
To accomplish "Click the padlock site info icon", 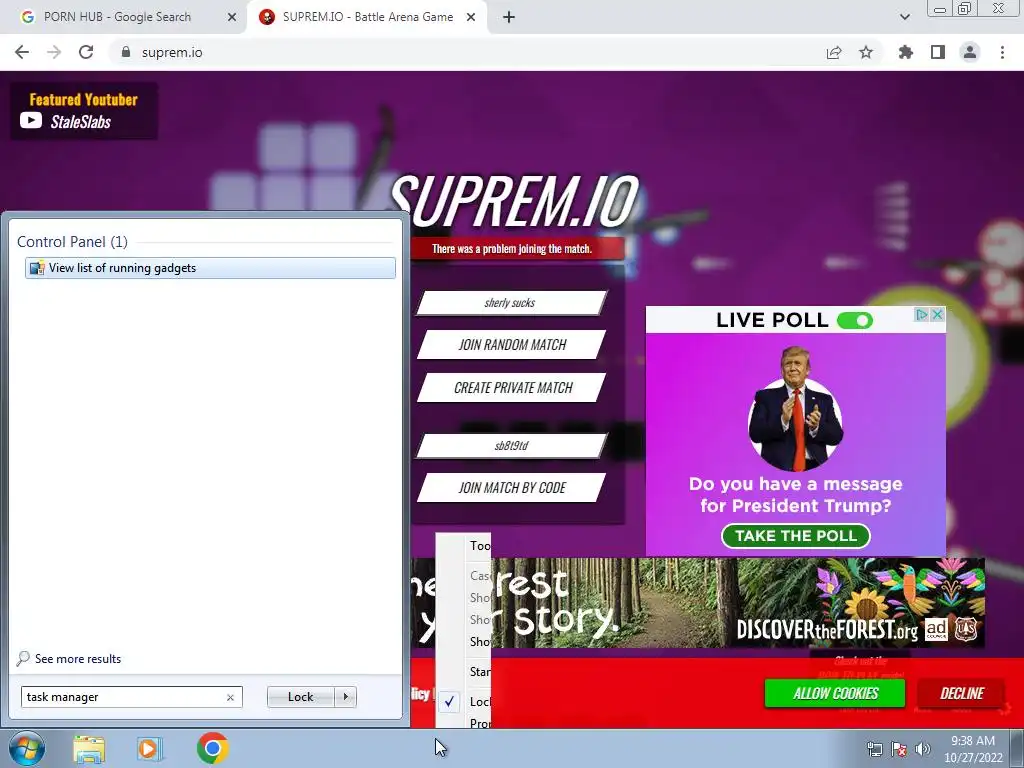I will (126, 52).
